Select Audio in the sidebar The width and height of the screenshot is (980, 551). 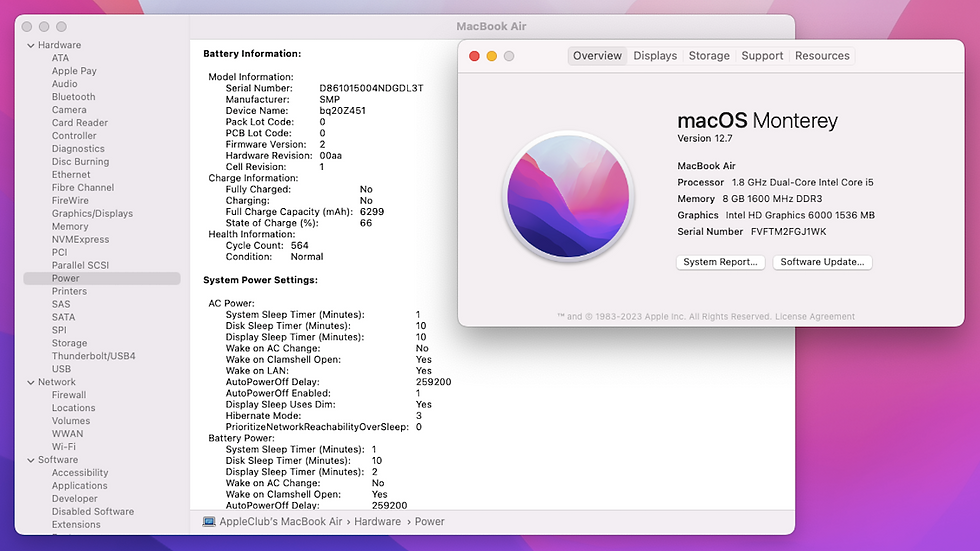pyautogui.click(x=64, y=84)
